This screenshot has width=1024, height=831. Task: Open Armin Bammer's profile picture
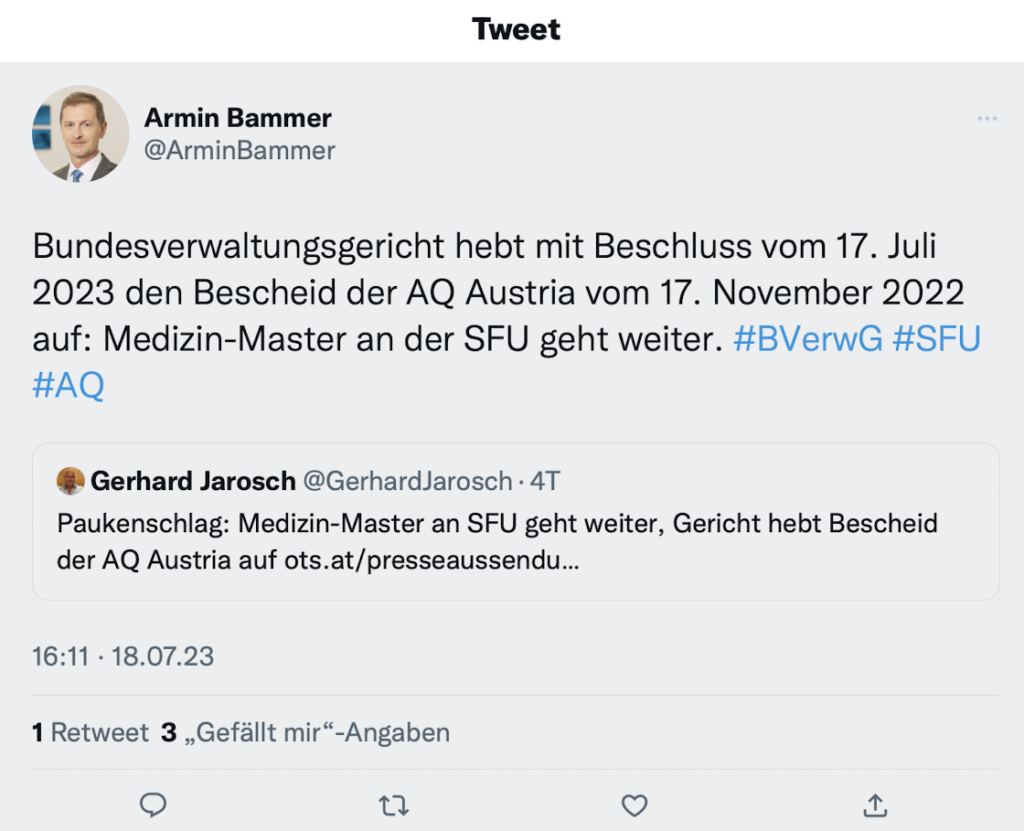(x=81, y=134)
